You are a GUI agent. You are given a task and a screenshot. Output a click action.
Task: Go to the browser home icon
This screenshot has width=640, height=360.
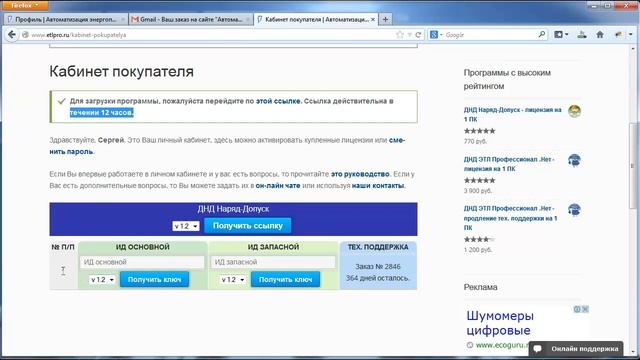click(600, 35)
